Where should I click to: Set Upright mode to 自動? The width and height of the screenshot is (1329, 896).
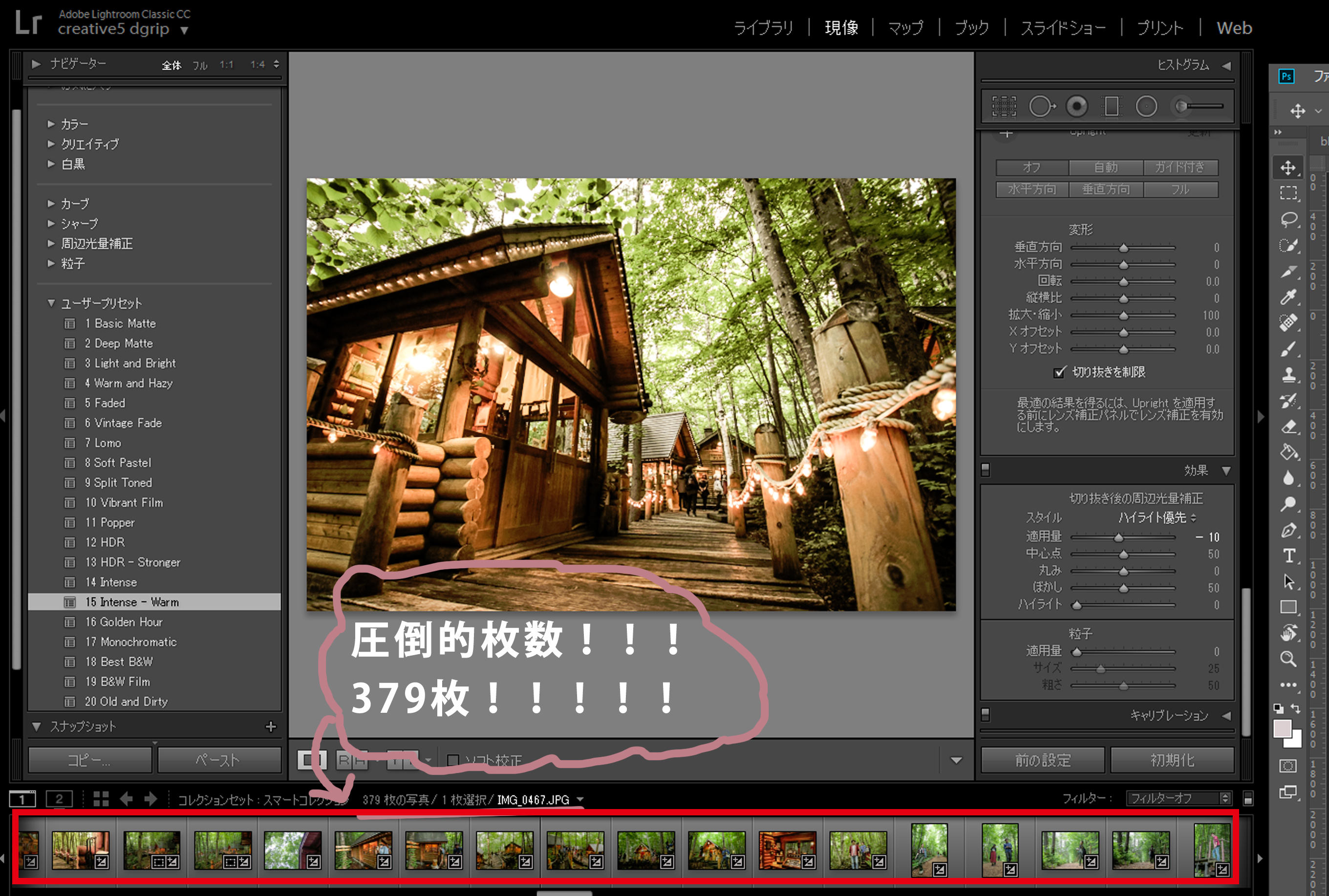1106,168
